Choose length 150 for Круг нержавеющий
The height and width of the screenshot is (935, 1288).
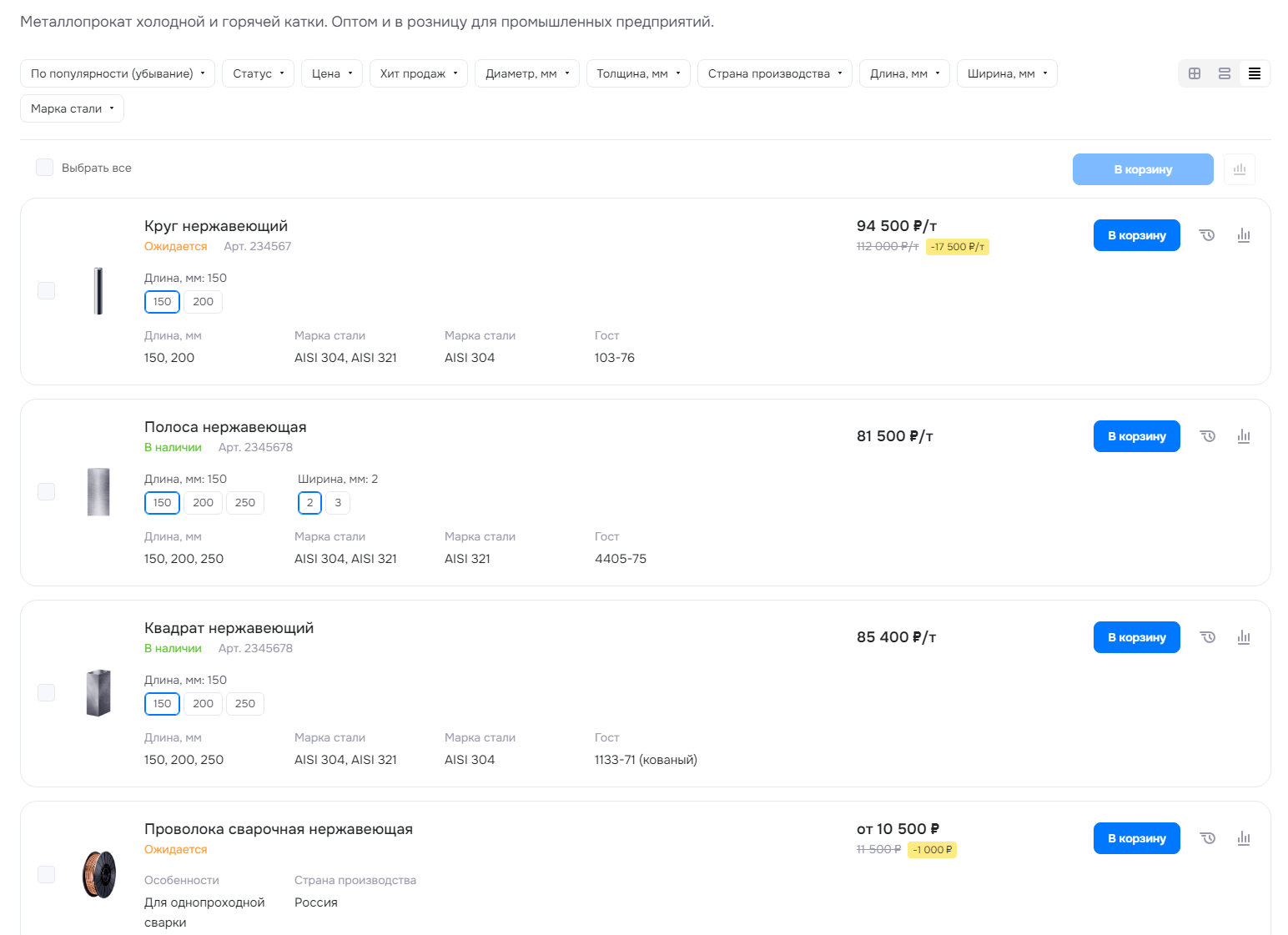[x=163, y=302]
